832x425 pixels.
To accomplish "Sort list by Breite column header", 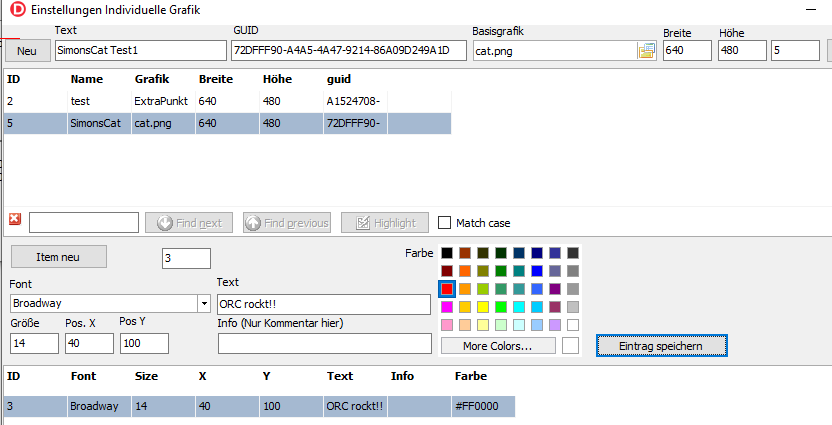I will pos(215,78).
